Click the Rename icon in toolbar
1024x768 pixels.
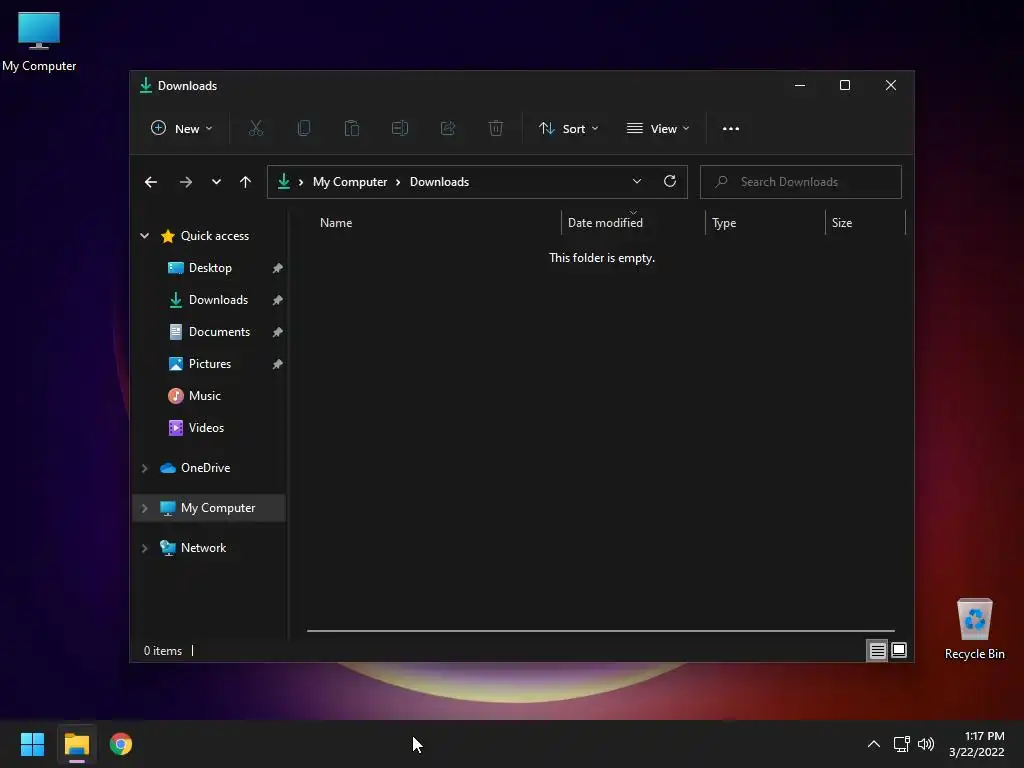tap(400, 129)
